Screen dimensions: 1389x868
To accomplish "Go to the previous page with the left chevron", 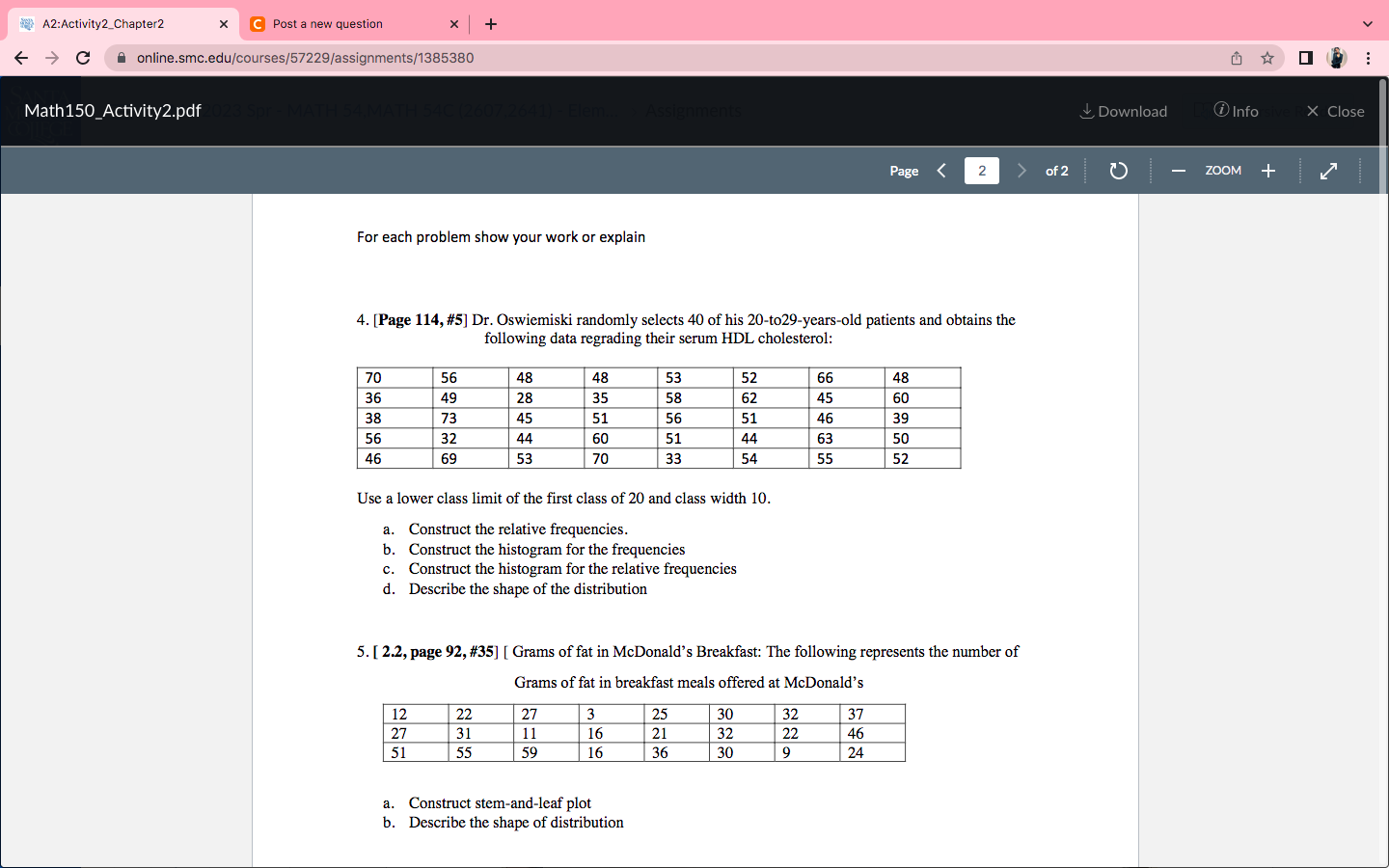I will pyautogui.click(x=941, y=170).
